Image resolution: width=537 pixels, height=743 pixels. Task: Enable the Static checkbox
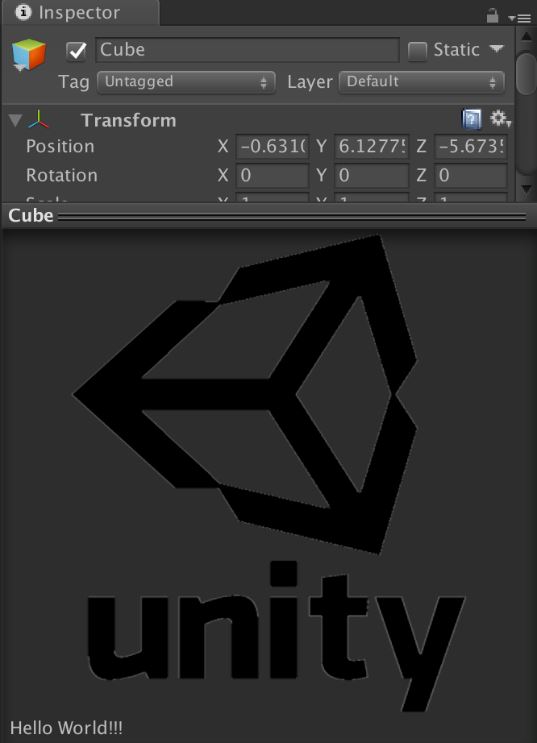coord(418,51)
